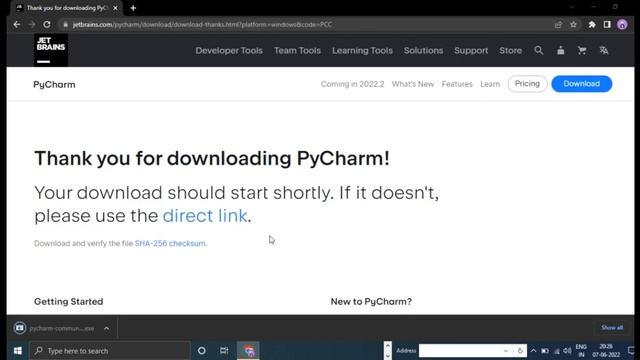Toggle the browser side panel icon
Viewport: 640px width, 360px height.
point(607,24)
